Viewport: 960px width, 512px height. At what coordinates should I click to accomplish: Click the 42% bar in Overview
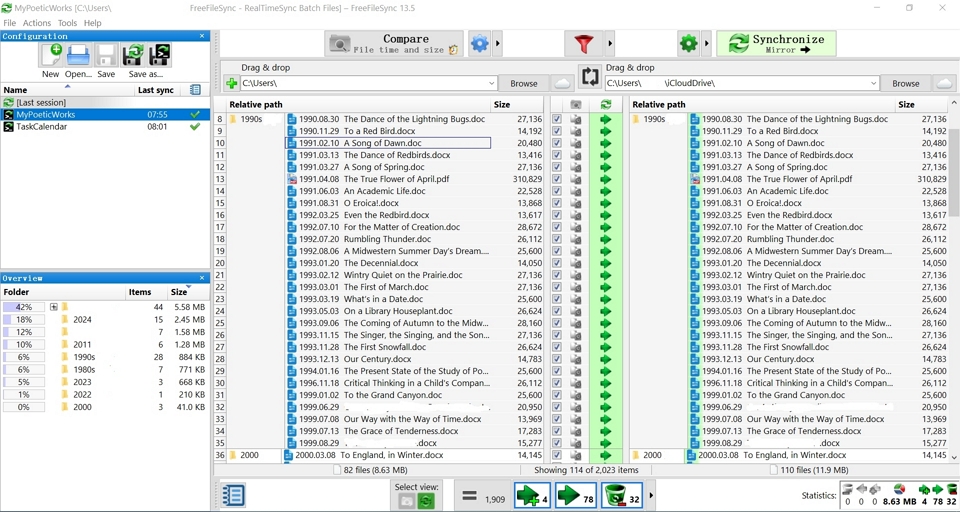pos(24,307)
